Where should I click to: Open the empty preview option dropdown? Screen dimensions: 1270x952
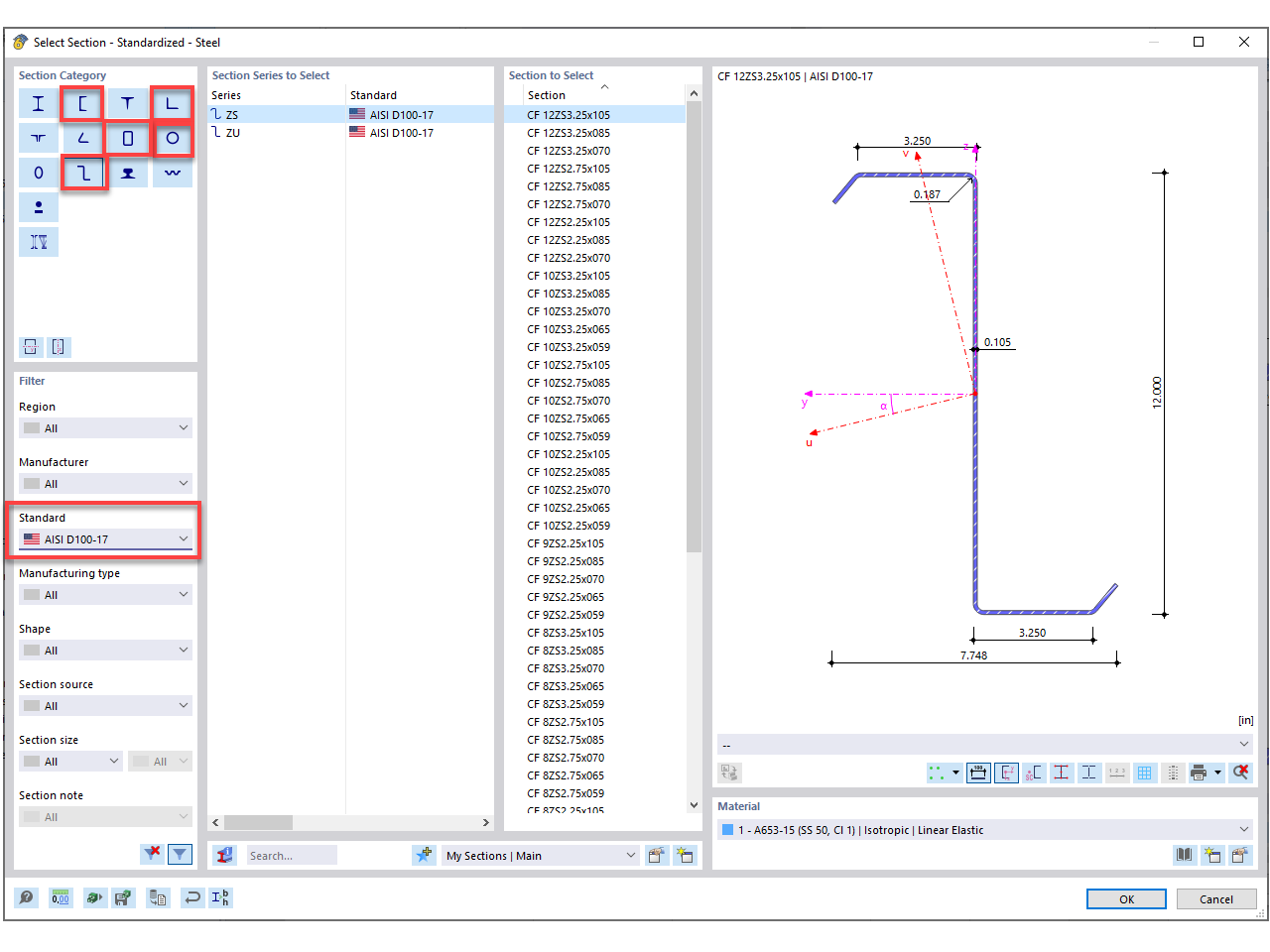[x=985, y=745]
